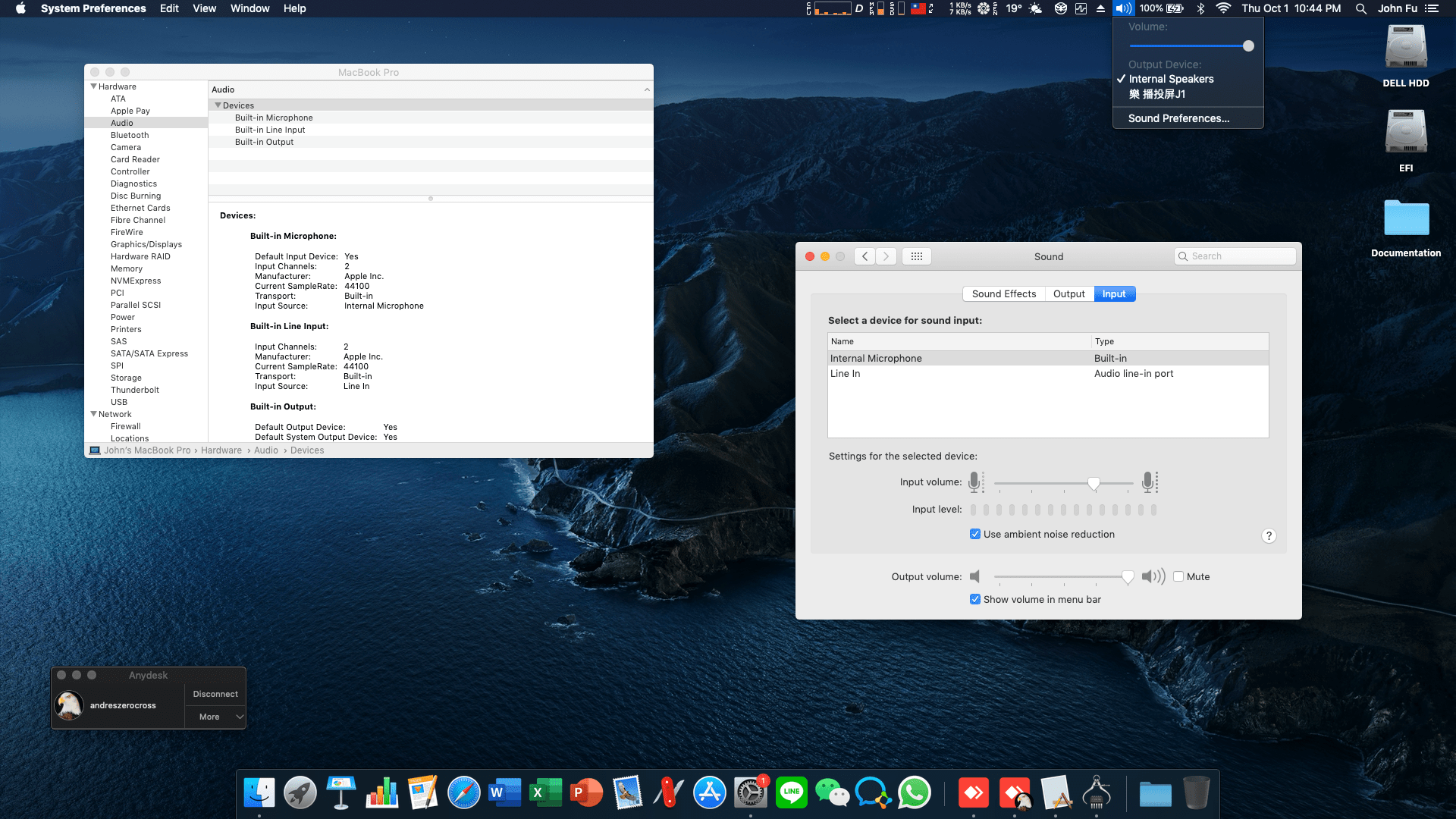Uncheck Show volume in menu bar
Screen dimensions: 1456x819
(975, 599)
